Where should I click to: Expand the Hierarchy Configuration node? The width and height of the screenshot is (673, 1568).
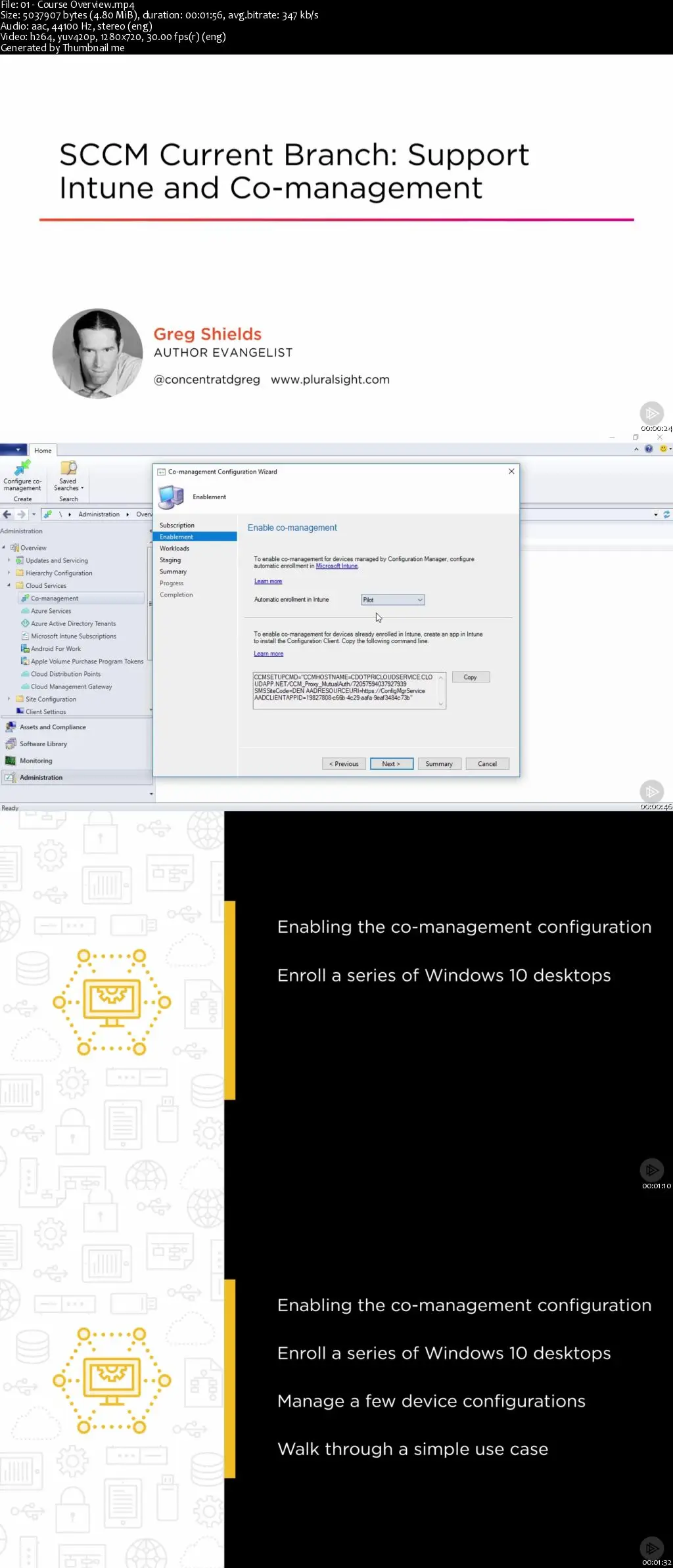point(9,573)
